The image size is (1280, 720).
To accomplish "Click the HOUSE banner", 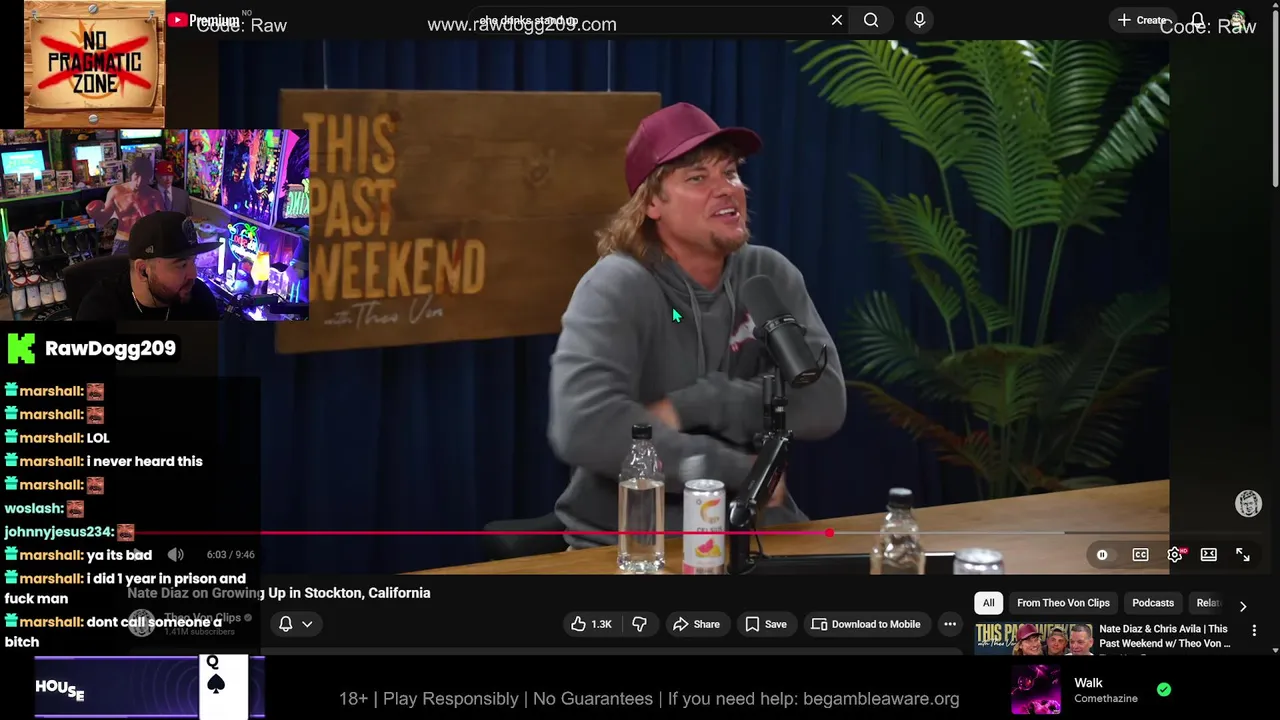I will (60, 688).
